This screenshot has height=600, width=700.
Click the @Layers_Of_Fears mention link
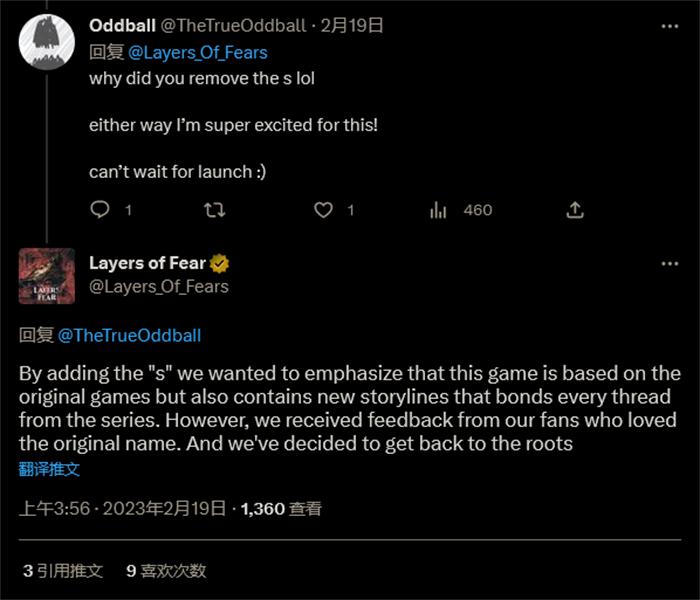tap(198, 53)
